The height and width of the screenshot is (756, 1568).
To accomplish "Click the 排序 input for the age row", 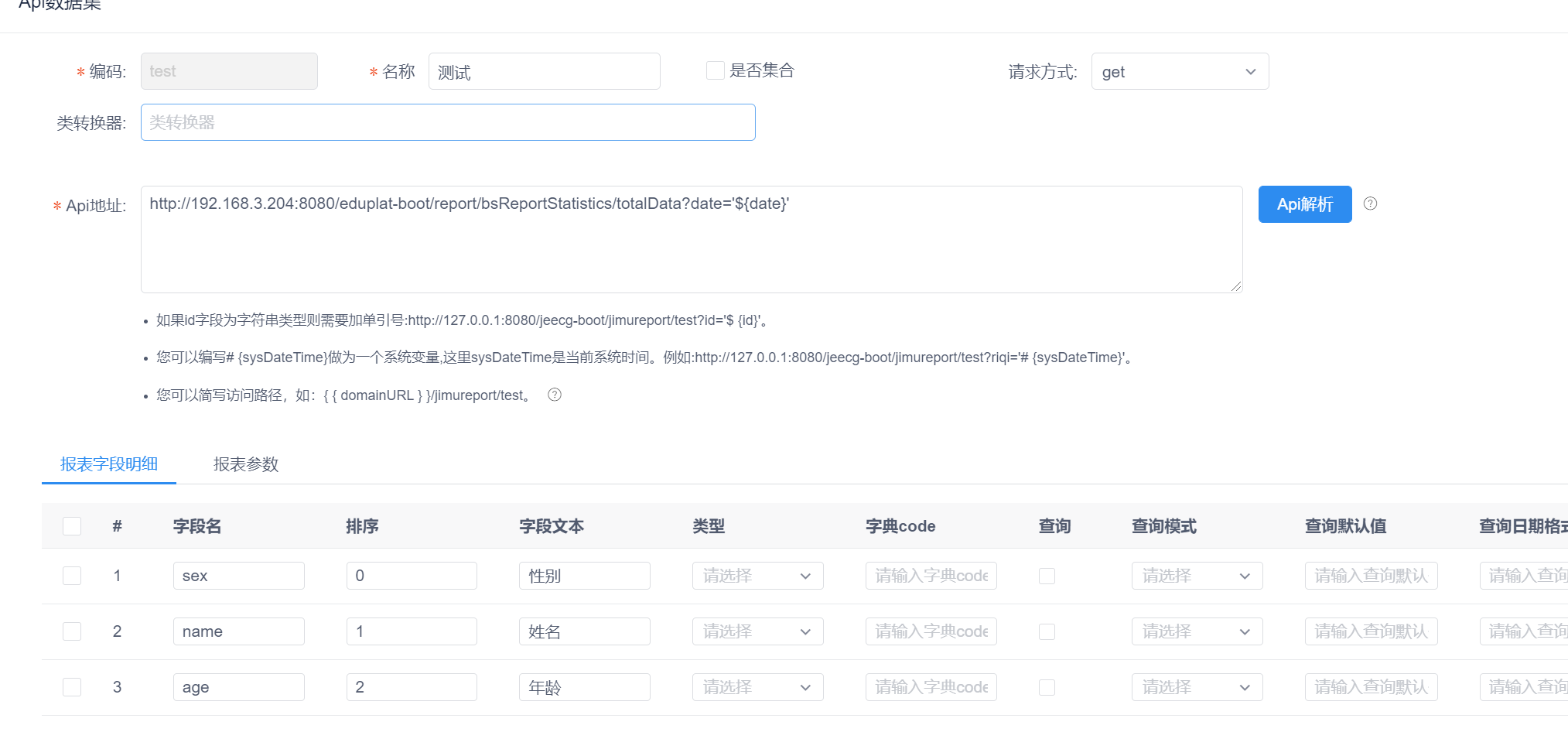I will click(411, 686).
